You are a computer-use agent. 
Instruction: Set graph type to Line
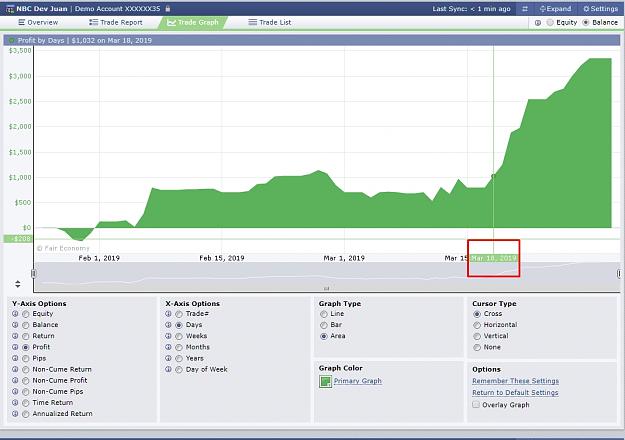point(324,314)
